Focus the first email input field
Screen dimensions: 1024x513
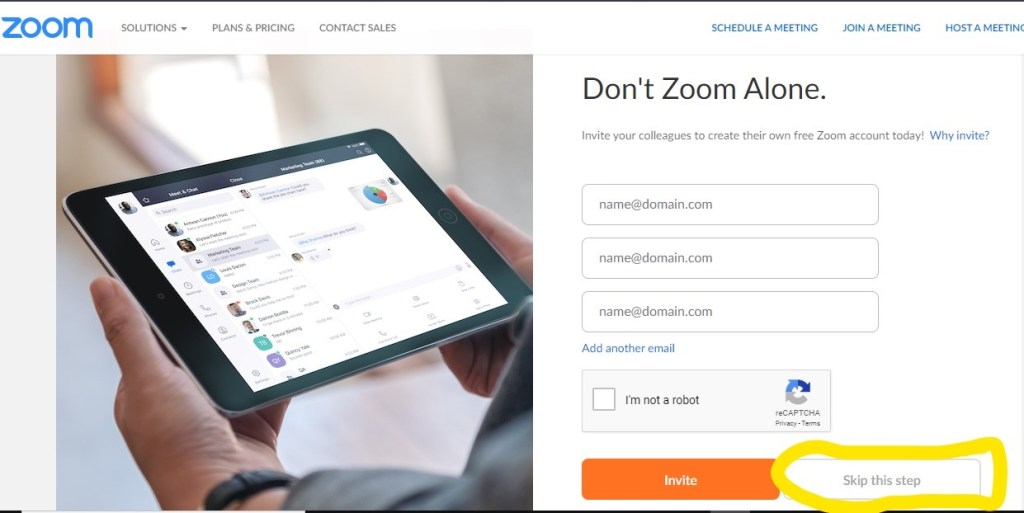tap(730, 204)
